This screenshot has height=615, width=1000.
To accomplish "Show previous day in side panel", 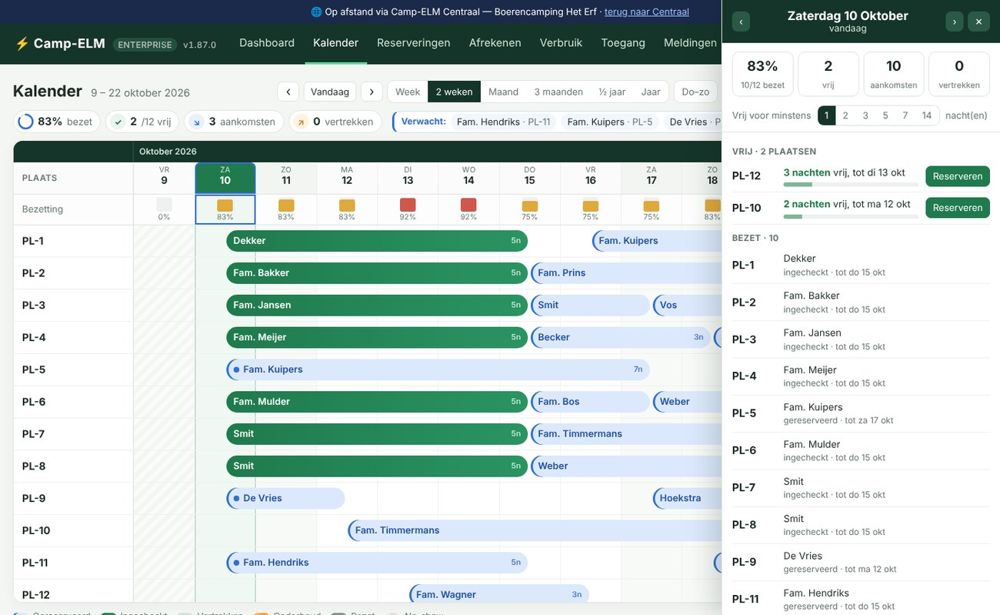I will pyautogui.click(x=741, y=22).
